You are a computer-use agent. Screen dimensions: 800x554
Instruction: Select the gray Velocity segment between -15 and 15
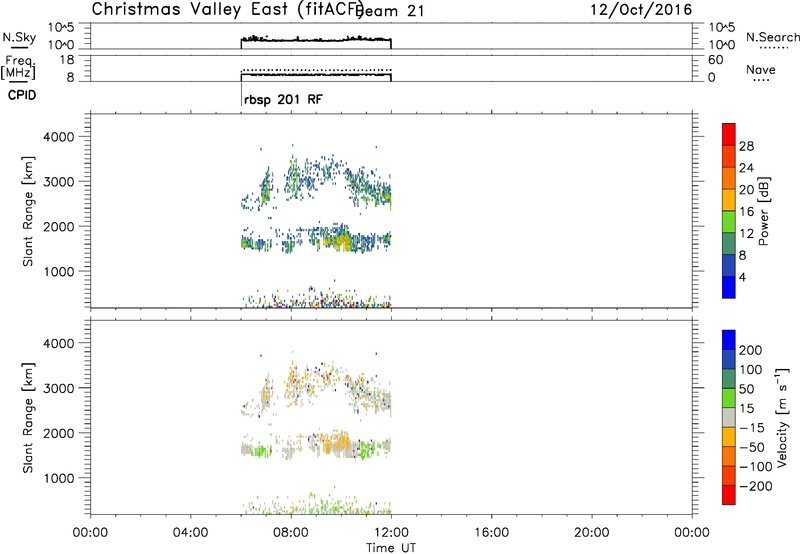coord(729,417)
